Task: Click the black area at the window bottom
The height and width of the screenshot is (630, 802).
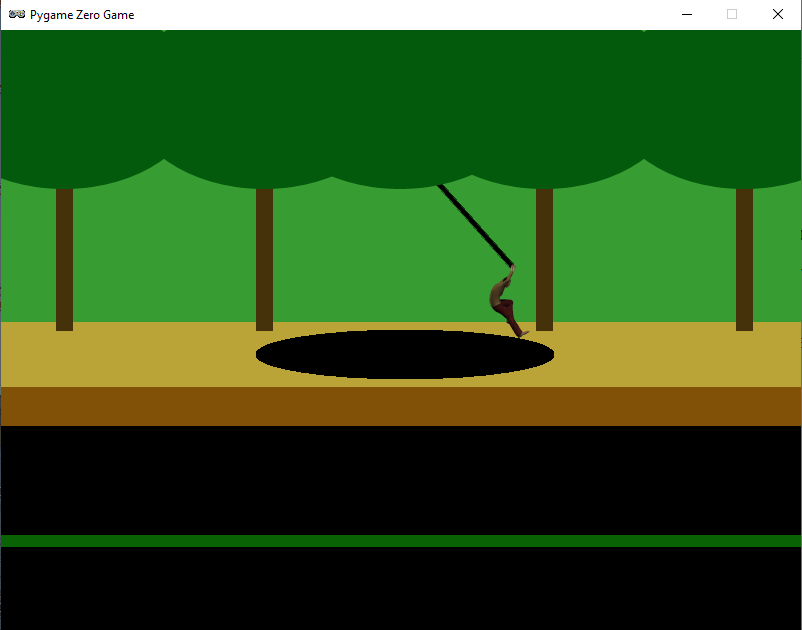Action: click(400, 590)
